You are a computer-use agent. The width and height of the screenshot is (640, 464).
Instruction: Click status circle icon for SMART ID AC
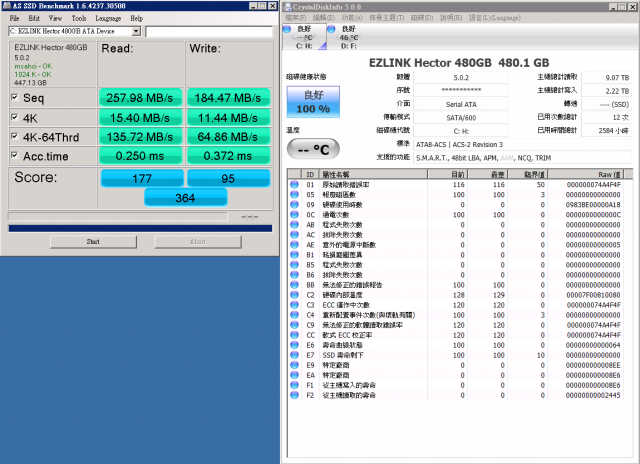294,235
